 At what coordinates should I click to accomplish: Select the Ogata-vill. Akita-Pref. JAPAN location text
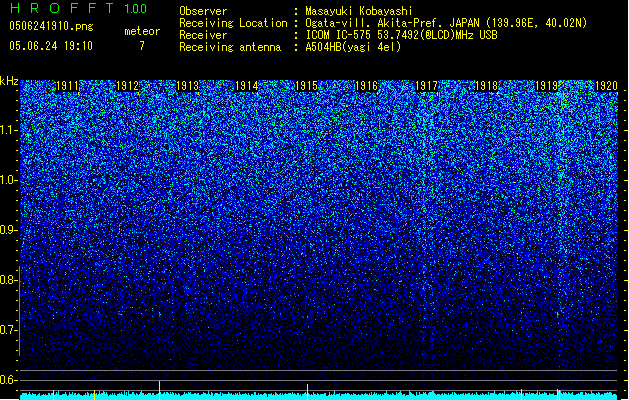coord(392,23)
